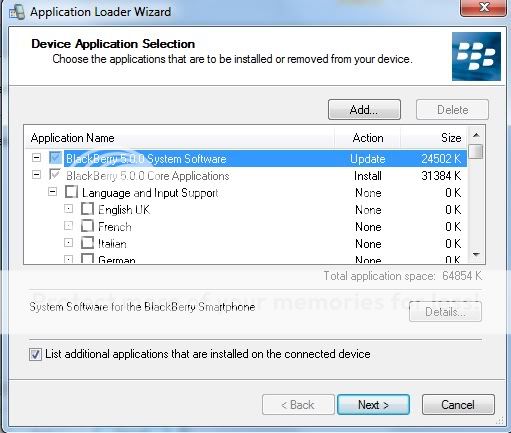
Task: Click the Device Application Selection heading
Action: click(x=113, y=44)
